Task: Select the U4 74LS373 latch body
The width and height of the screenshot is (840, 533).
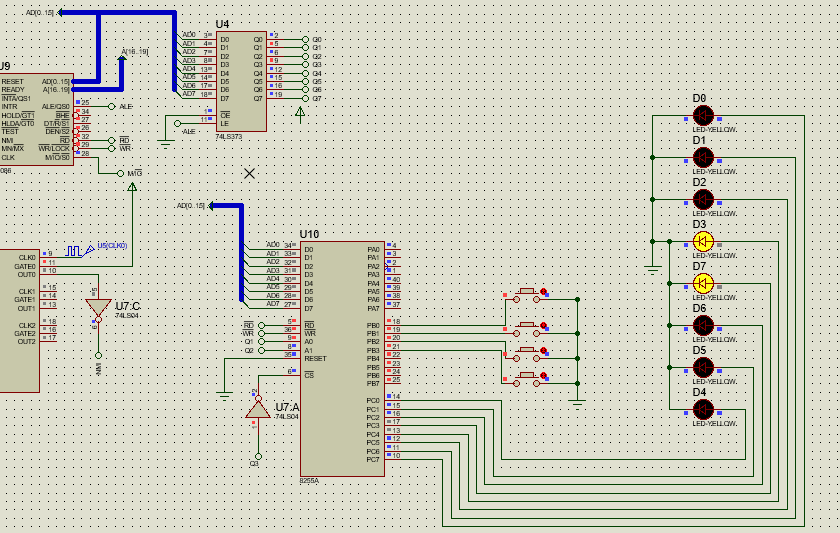Action: [241, 81]
